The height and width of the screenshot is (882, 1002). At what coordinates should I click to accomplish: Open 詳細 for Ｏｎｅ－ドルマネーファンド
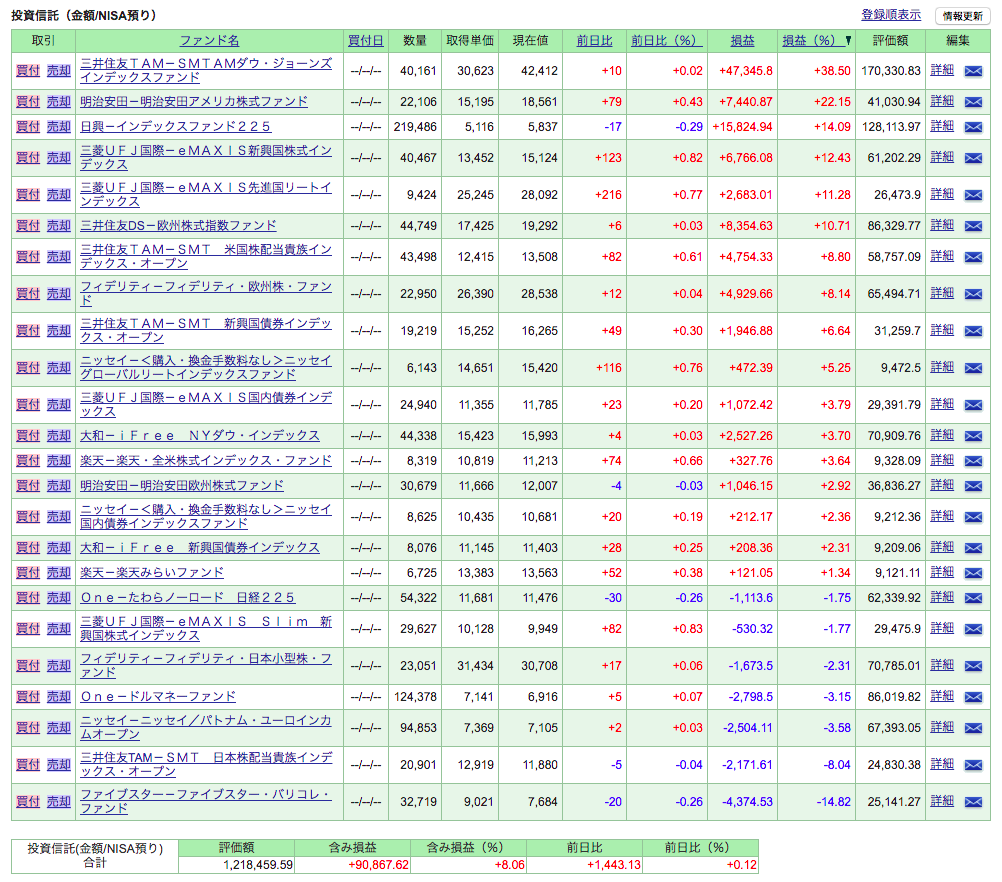tap(942, 696)
